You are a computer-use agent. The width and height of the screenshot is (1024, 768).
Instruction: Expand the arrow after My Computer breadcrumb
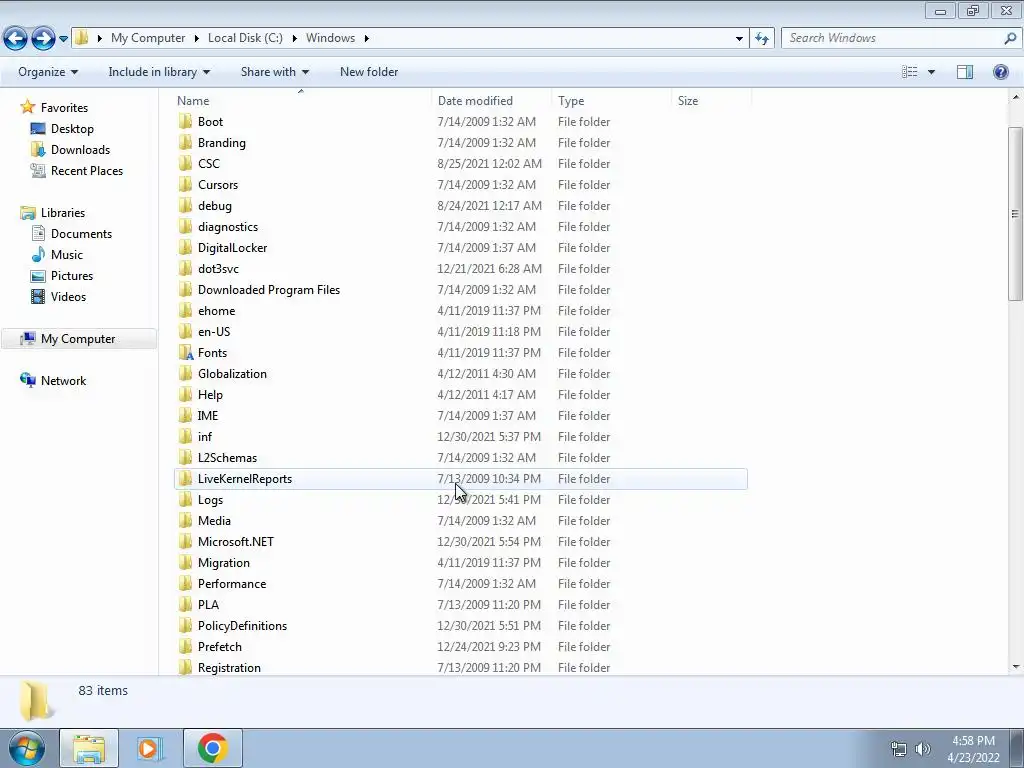pos(196,38)
